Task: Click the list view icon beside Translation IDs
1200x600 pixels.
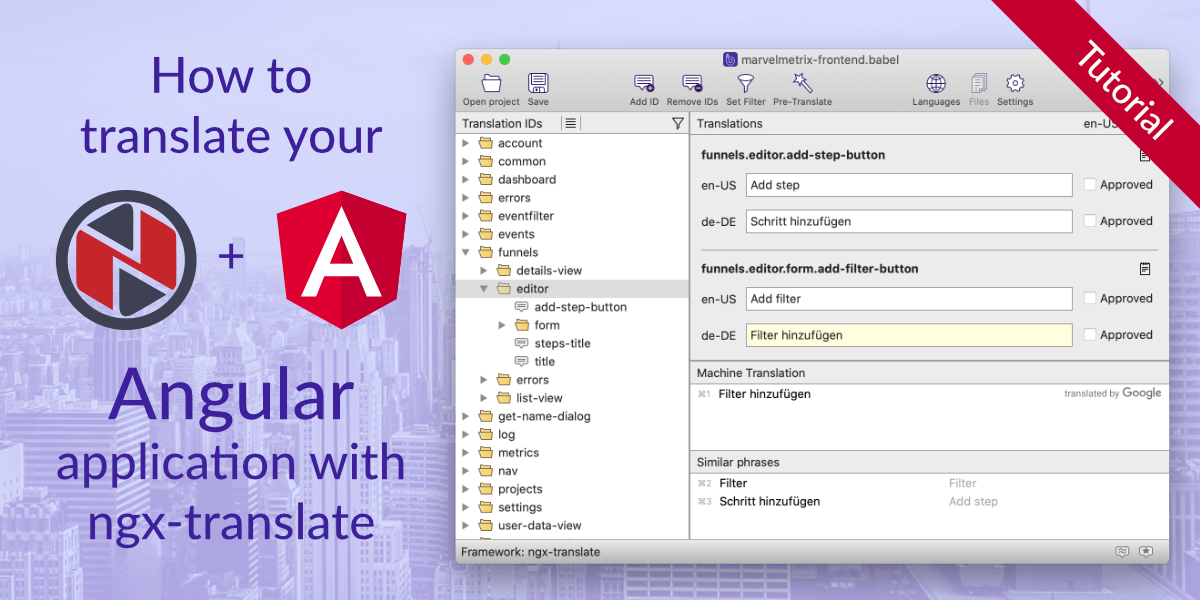Action: [570, 123]
